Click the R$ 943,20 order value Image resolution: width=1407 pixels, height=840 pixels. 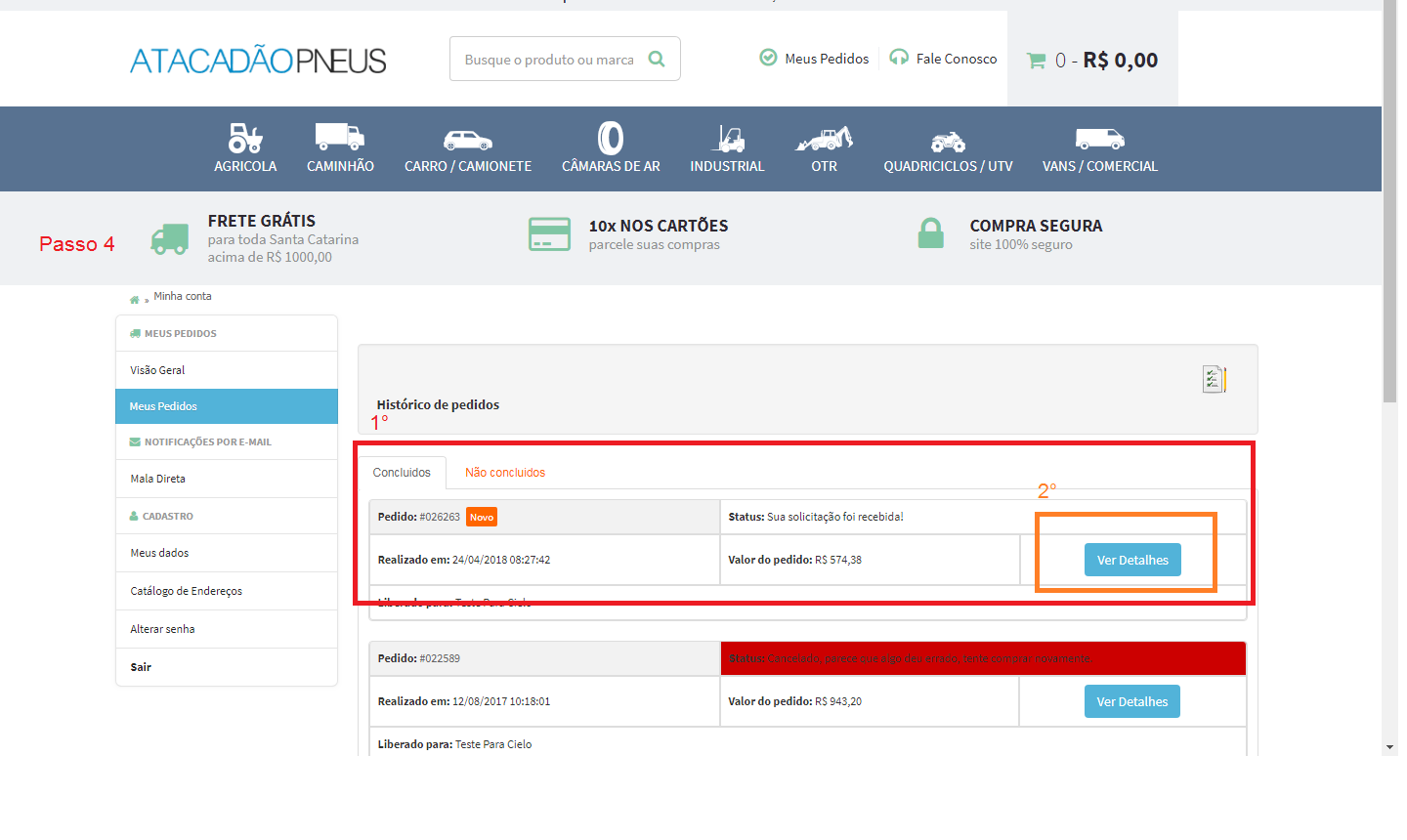pyautogui.click(x=838, y=701)
